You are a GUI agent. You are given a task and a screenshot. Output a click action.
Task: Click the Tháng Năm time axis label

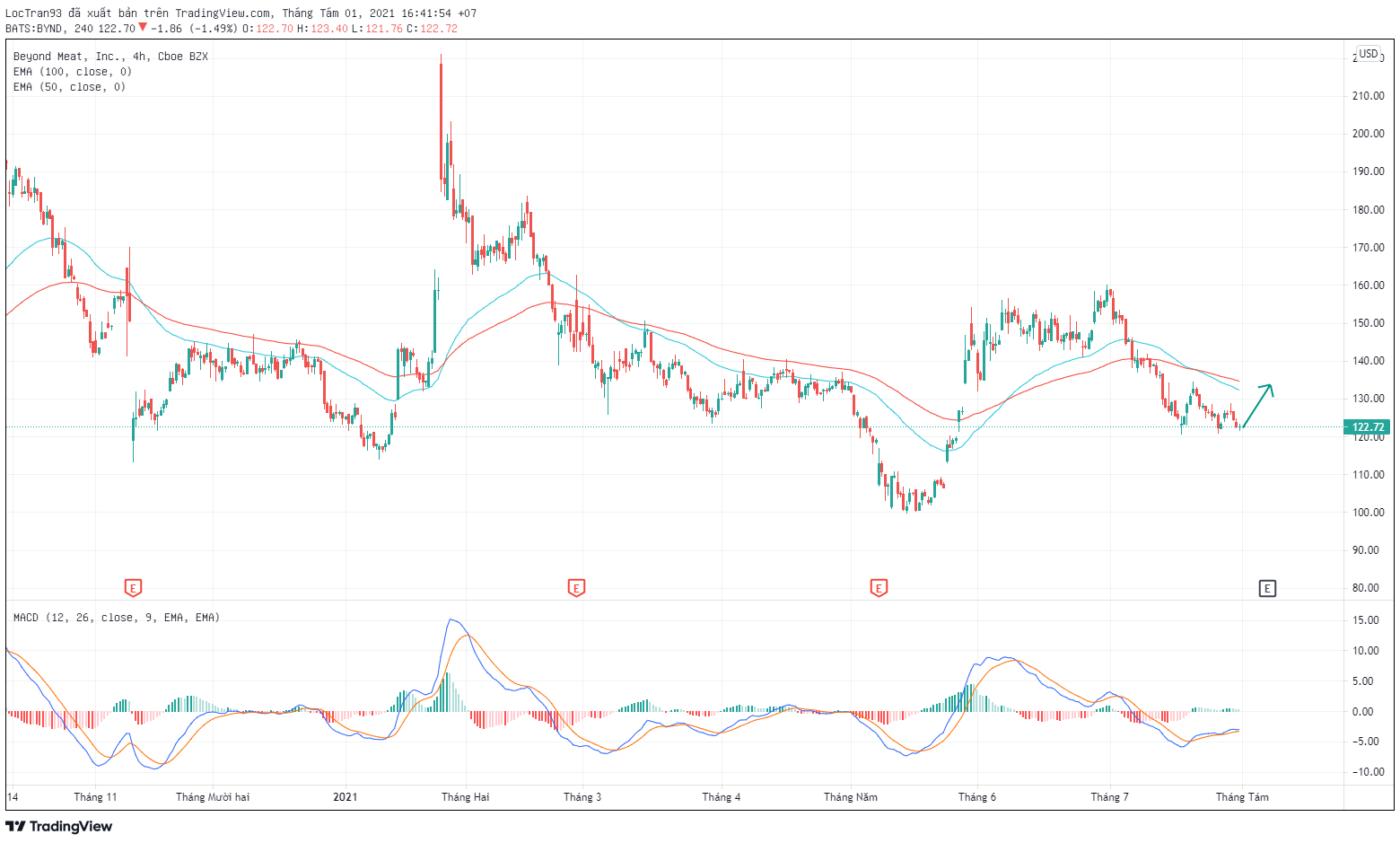(851, 797)
